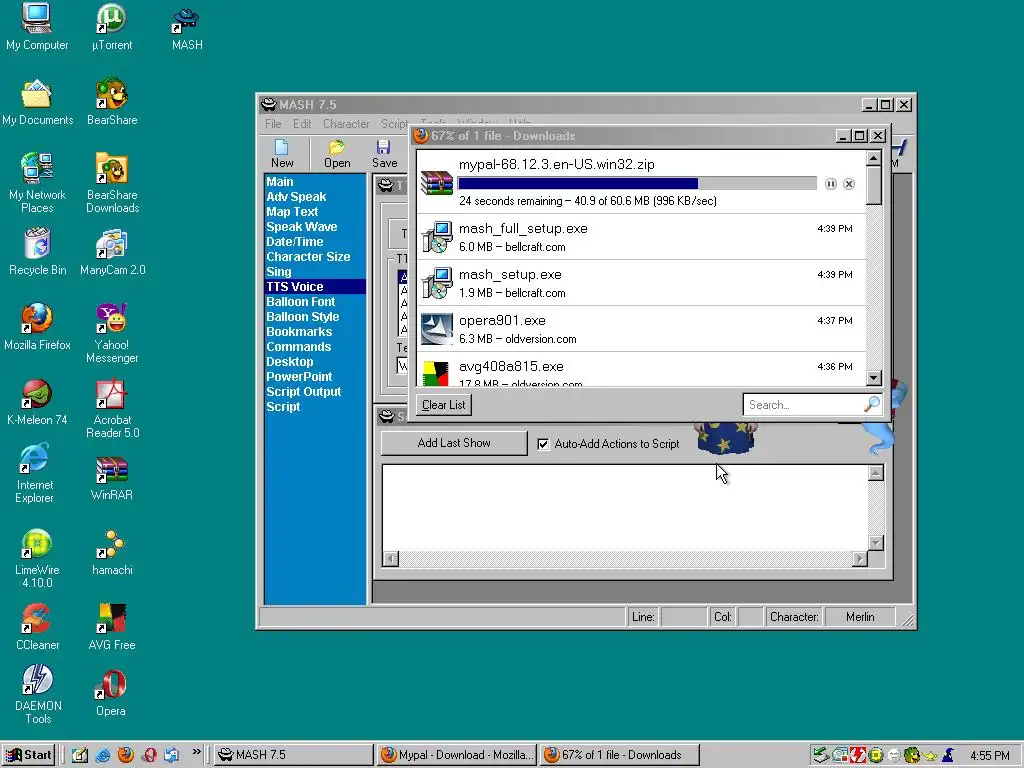Select Bookmarks in the sidebar

click(x=315, y=332)
